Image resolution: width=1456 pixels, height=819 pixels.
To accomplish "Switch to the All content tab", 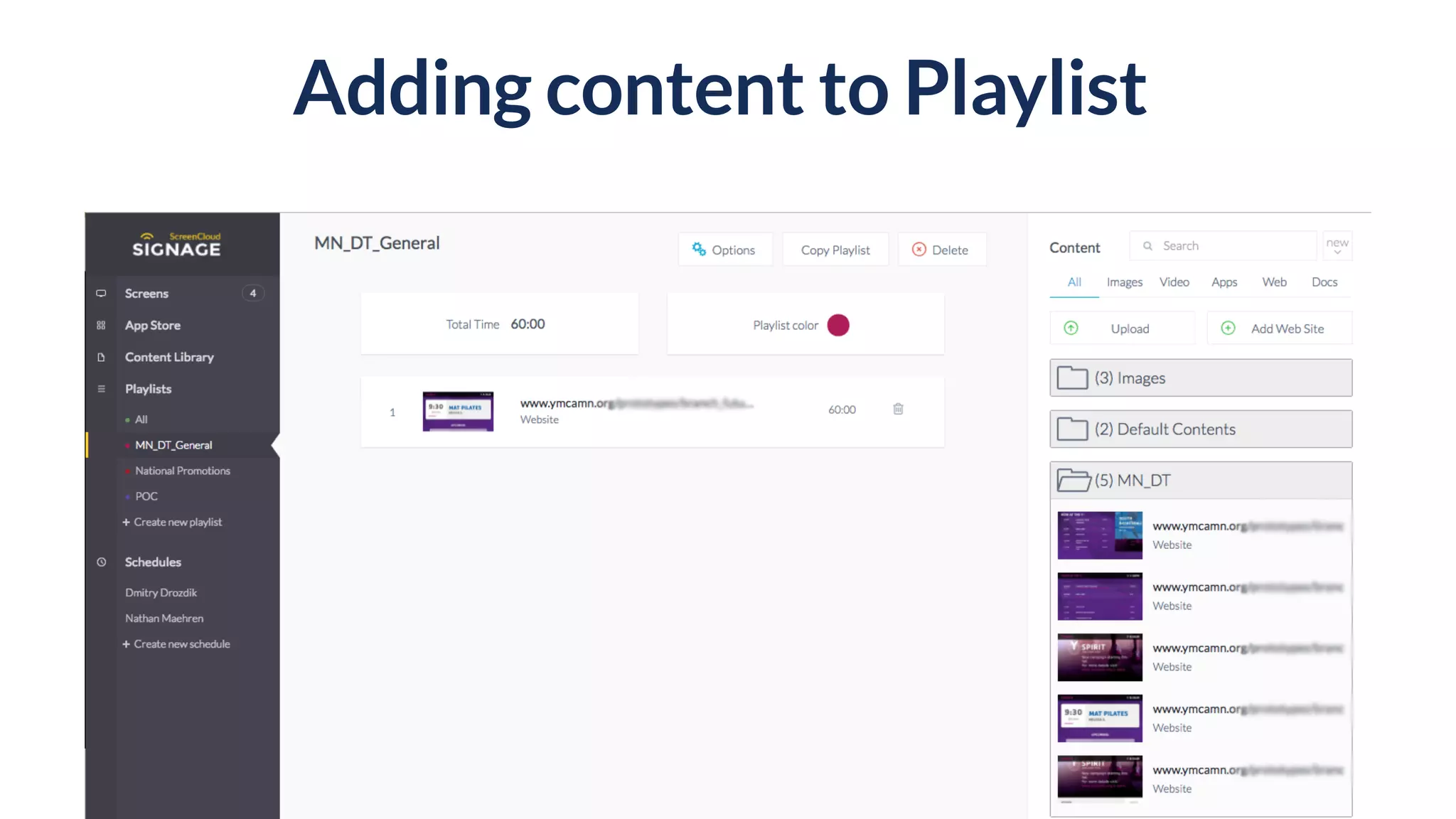I will coord(1074,282).
